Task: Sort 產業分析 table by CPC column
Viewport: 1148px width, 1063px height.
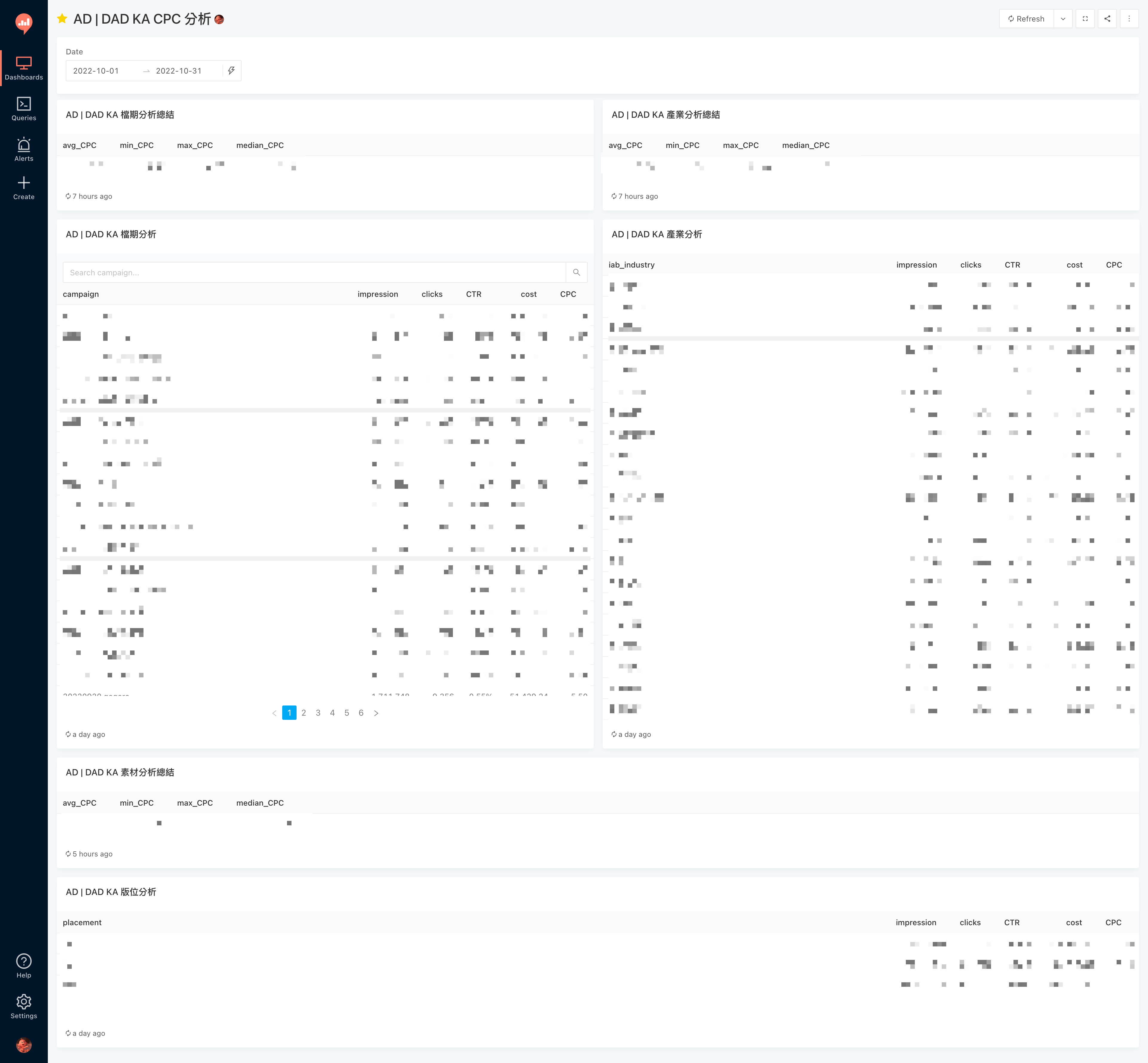Action: tap(1114, 265)
